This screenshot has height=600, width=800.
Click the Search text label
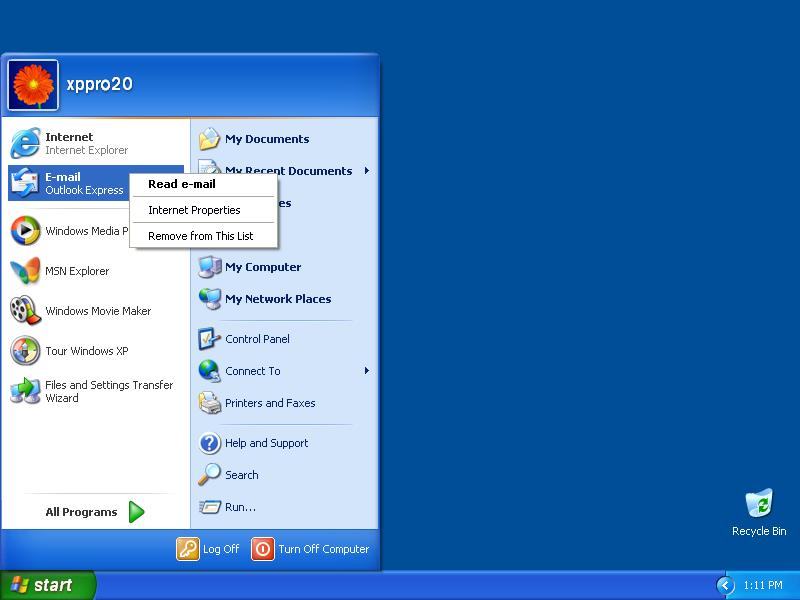coord(241,474)
